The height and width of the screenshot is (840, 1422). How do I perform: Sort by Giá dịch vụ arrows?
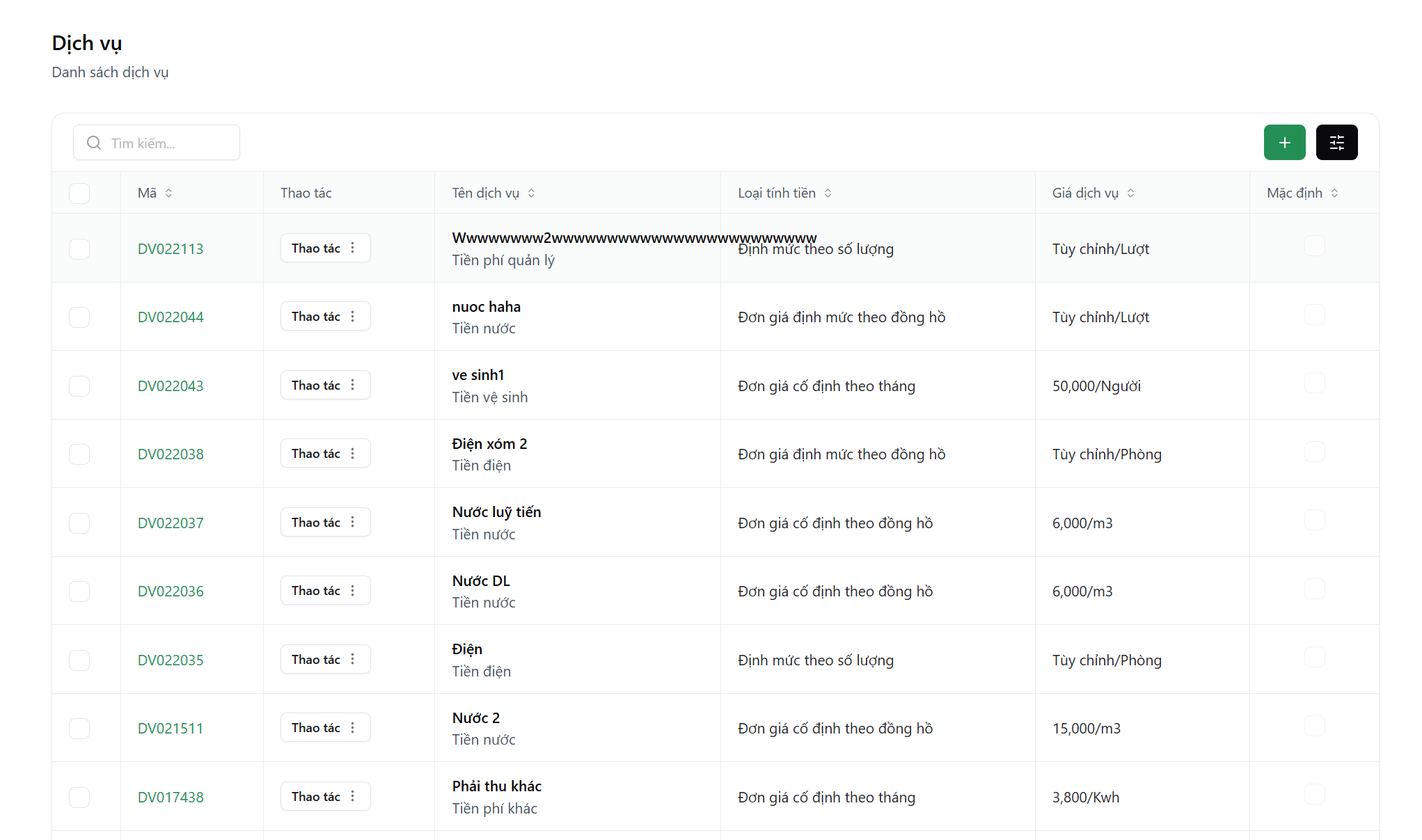pyautogui.click(x=1130, y=193)
